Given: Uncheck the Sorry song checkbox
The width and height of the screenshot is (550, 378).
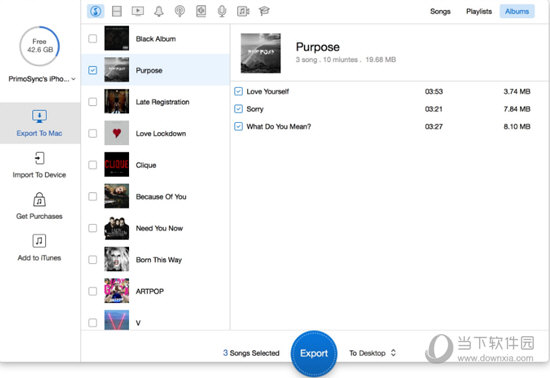Looking at the screenshot, I should tap(239, 109).
